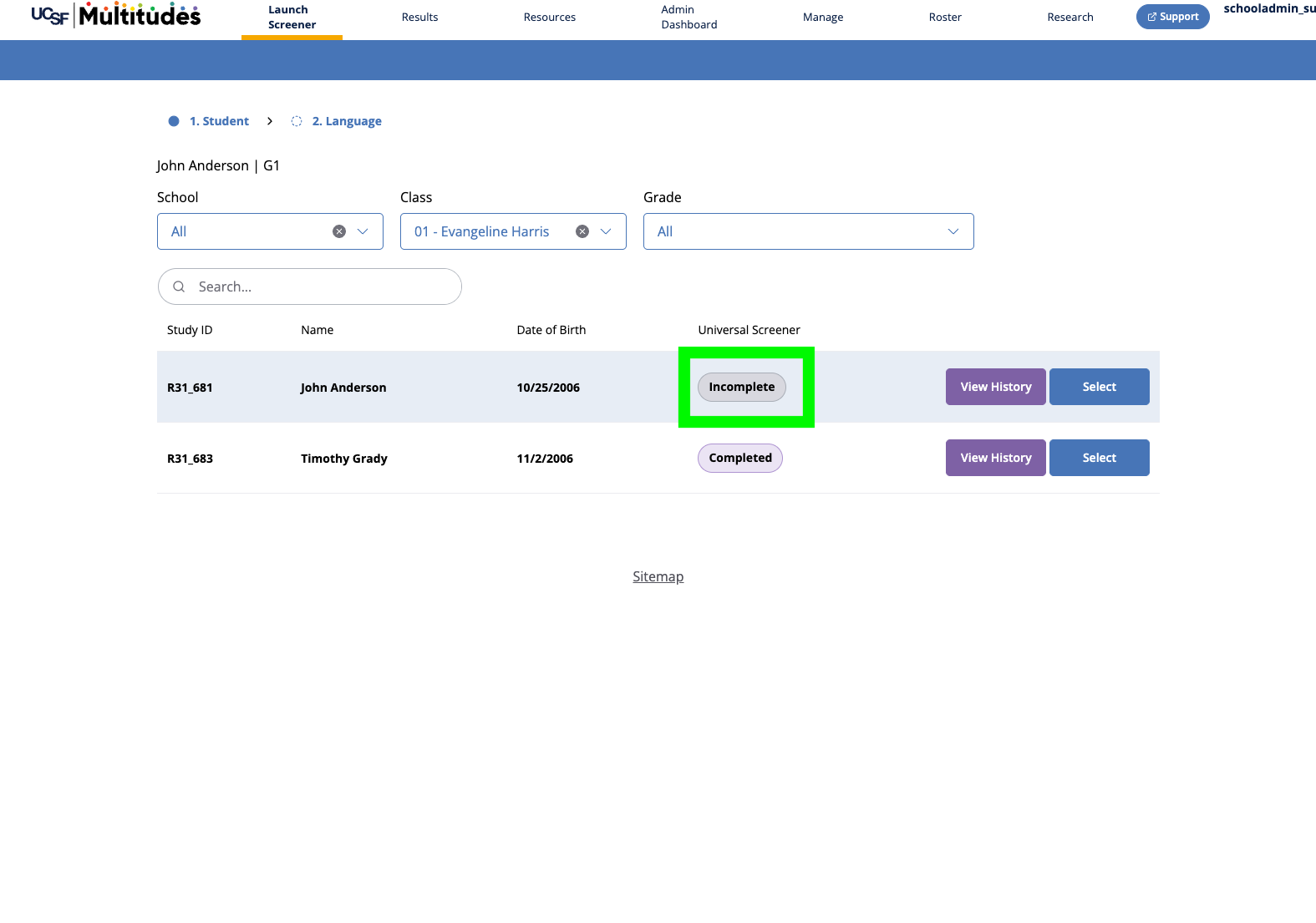The width and height of the screenshot is (1316, 923).
Task: Clear the Class filter with the x icon
Action: click(582, 231)
